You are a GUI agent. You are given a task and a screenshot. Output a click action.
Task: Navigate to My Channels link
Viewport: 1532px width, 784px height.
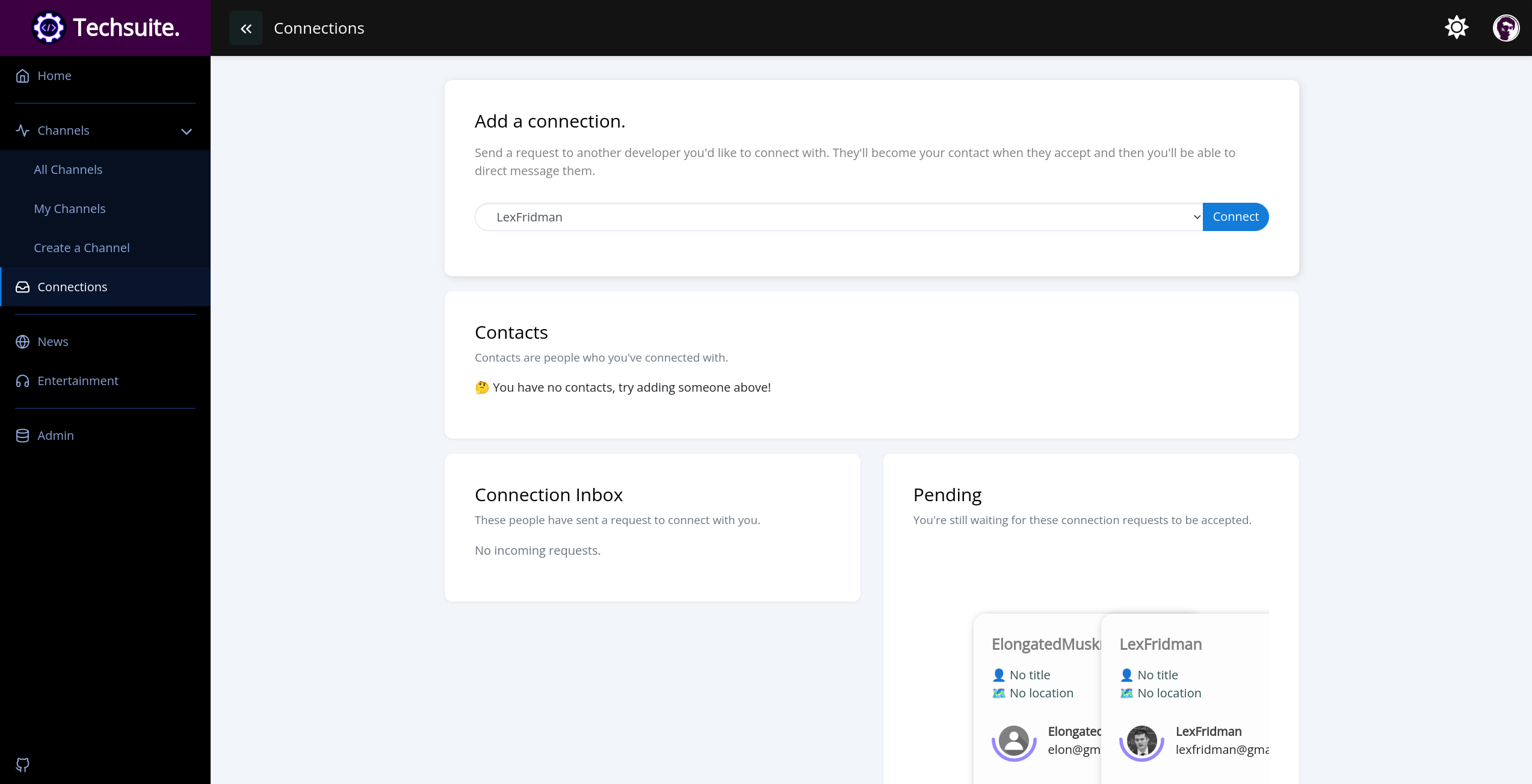tap(69, 208)
